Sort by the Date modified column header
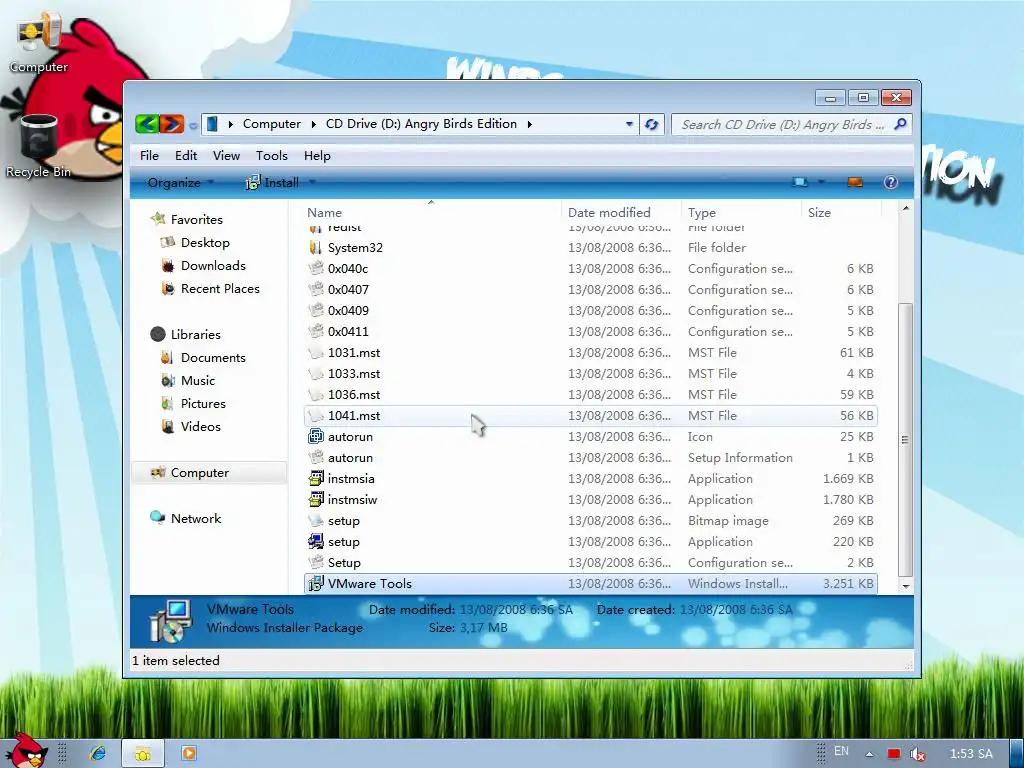 [609, 212]
